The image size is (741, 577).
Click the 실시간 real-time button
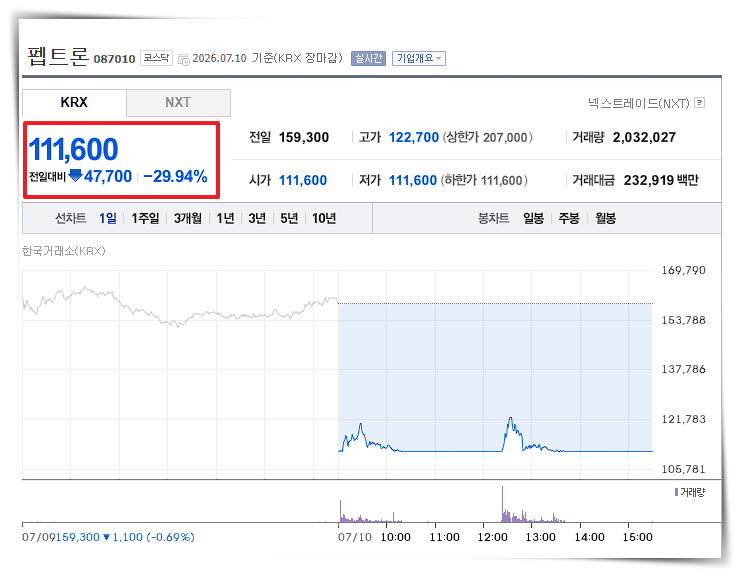click(x=368, y=58)
